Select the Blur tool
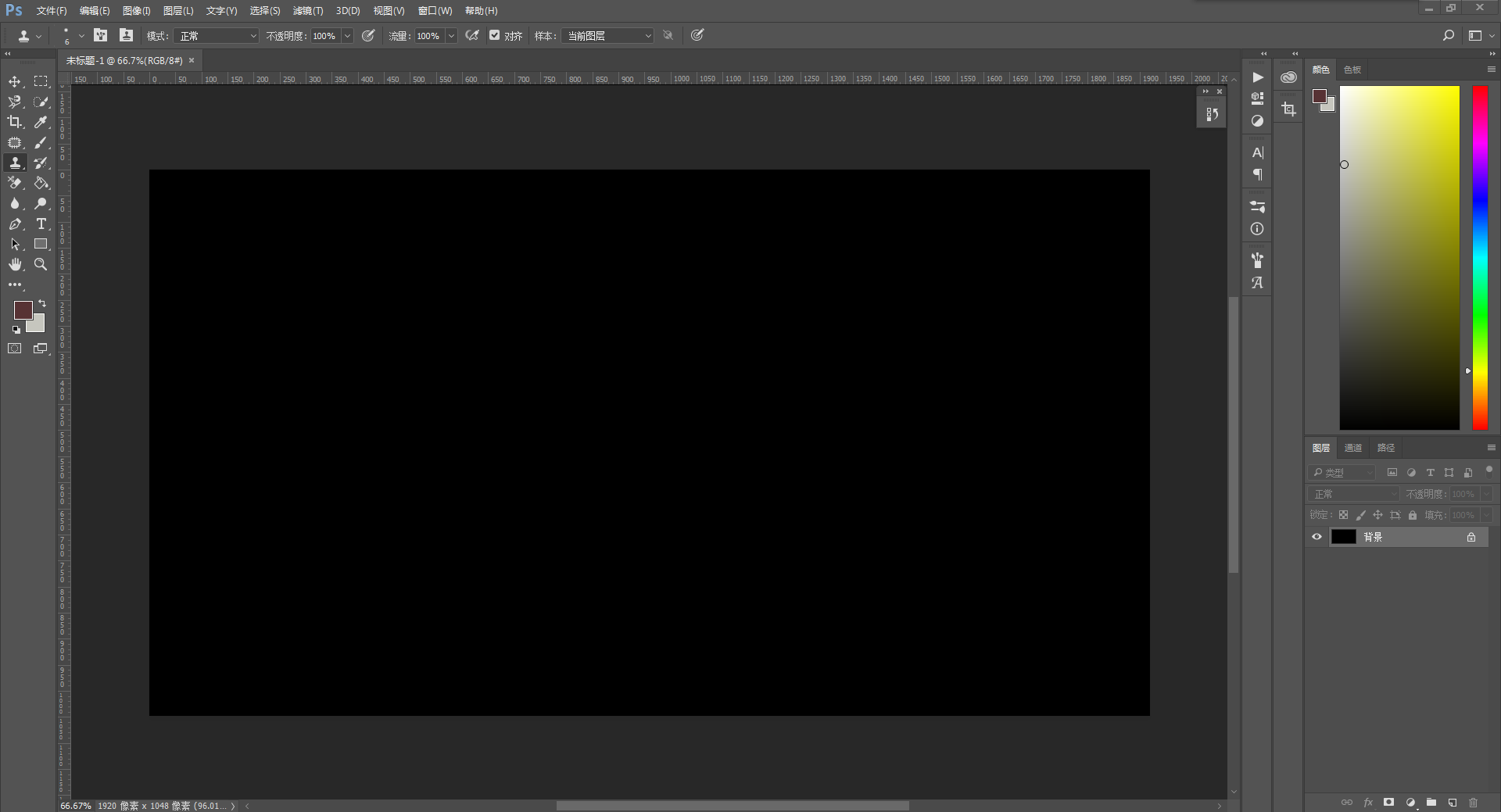The width and height of the screenshot is (1501, 812). (15, 203)
